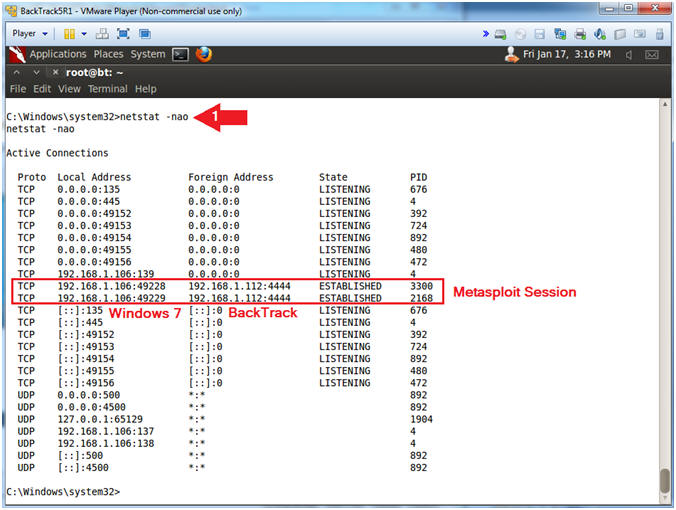Viewport: 676px width, 510px height.
Task: Open the Terminal menu in the menubar
Action: (x=108, y=89)
